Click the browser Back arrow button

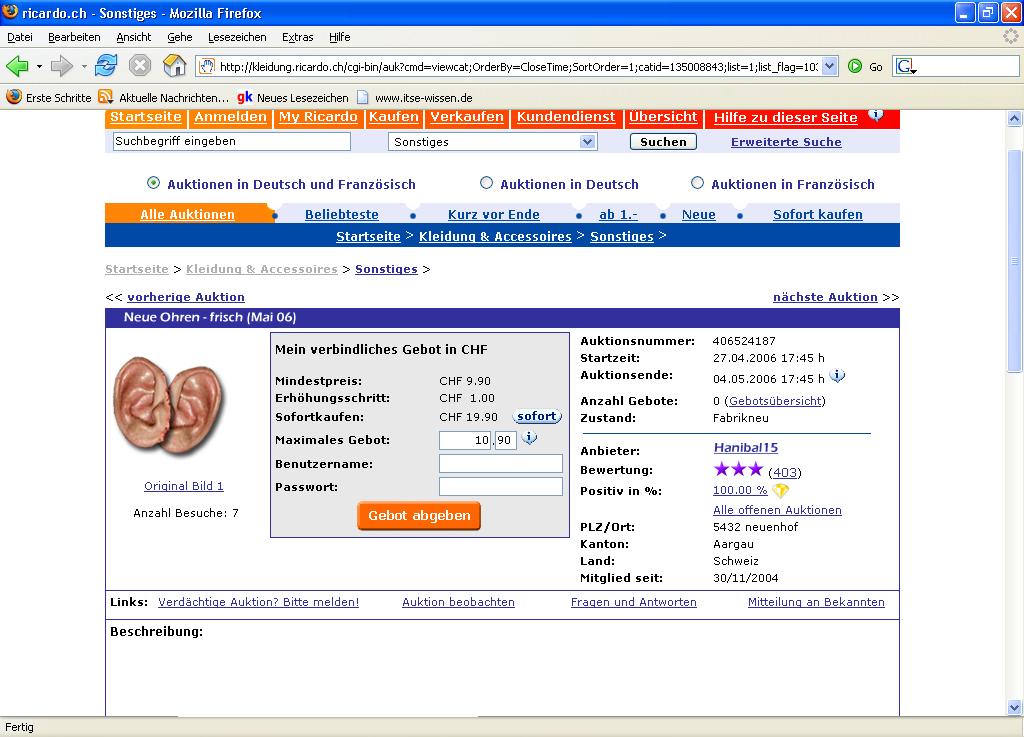pyautogui.click(x=17, y=66)
